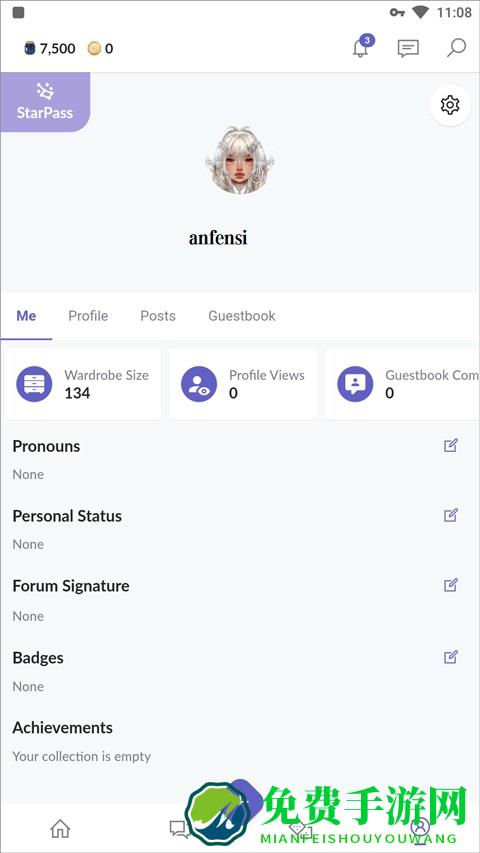Tap the search magnifier icon
This screenshot has width=480, height=853.
point(456,48)
